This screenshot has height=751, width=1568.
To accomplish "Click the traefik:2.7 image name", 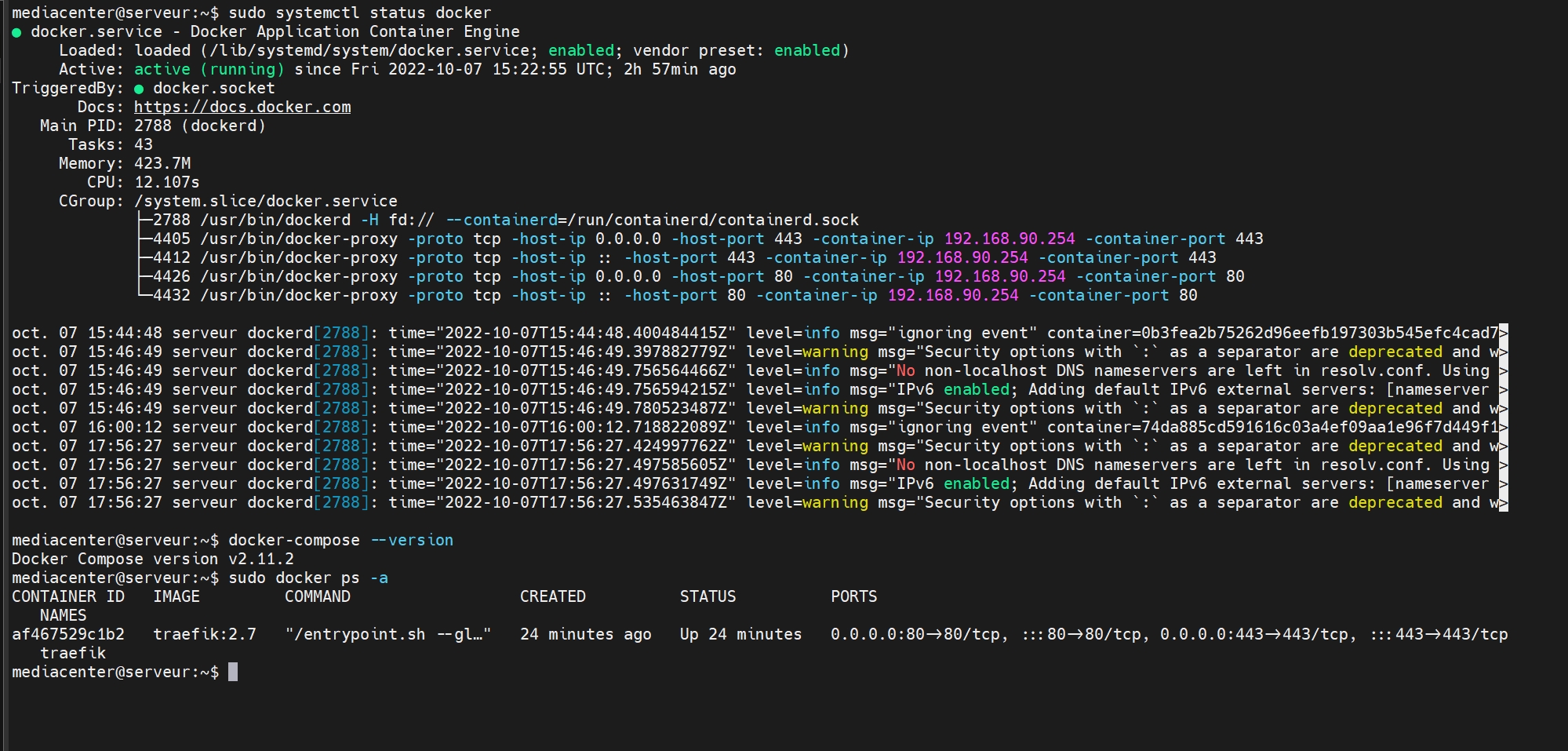I will point(205,635).
